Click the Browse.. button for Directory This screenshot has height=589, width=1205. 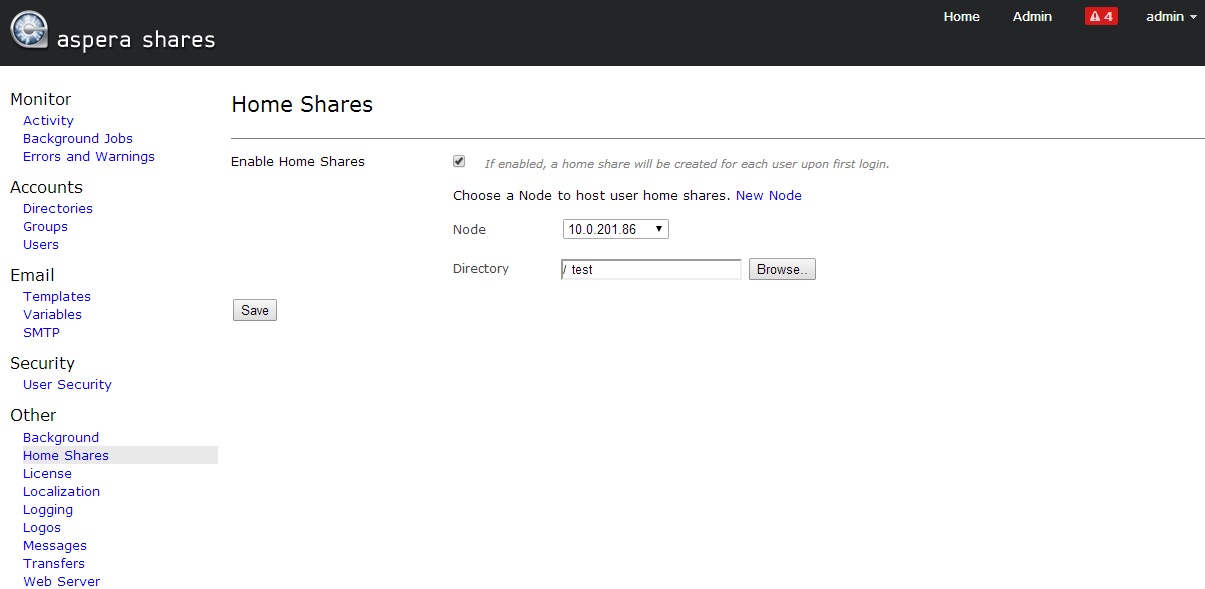[782, 269]
